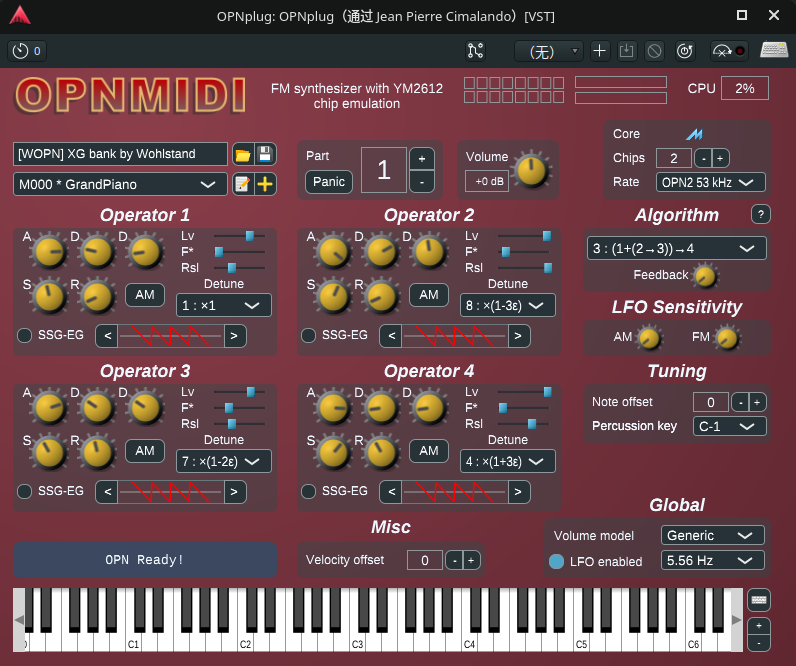
Task: Click the Volume knob
Action: tap(532, 170)
